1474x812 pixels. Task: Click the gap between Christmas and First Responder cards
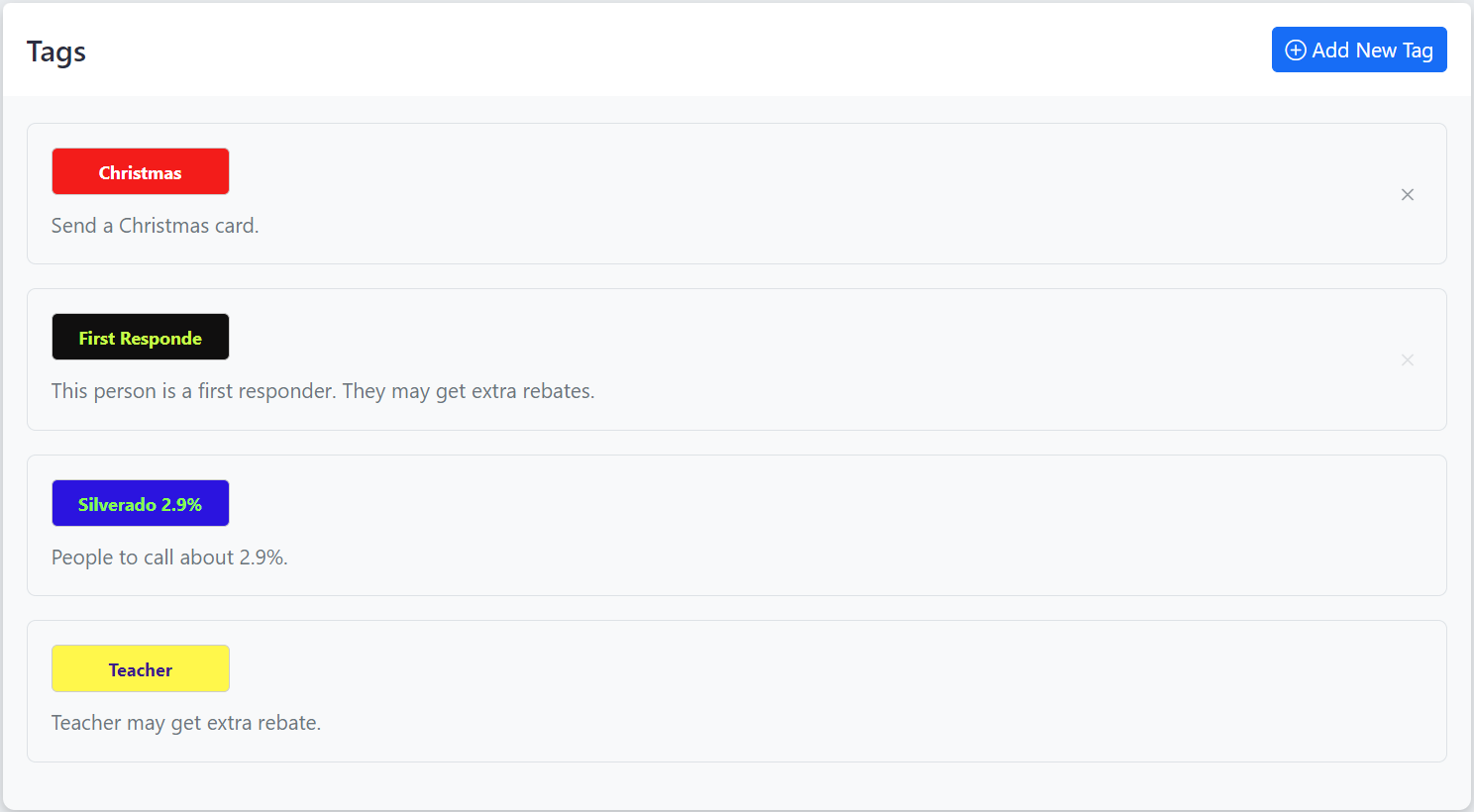tap(737, 276)
